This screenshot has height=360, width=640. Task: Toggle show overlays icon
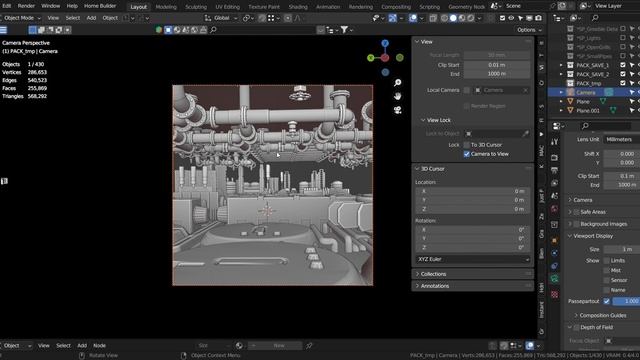click(413, 18)
